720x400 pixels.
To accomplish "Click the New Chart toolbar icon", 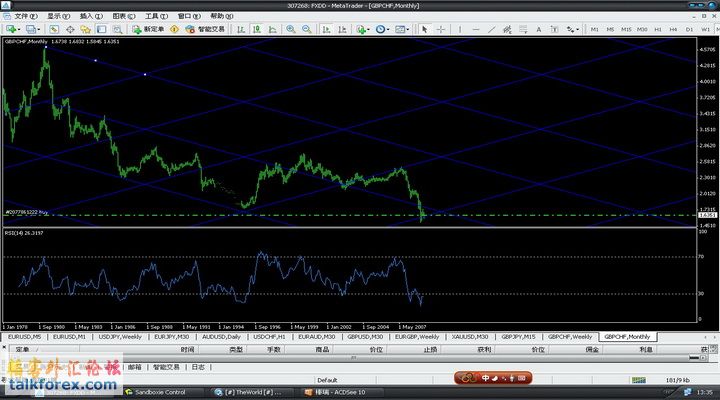I will point(12,29).
